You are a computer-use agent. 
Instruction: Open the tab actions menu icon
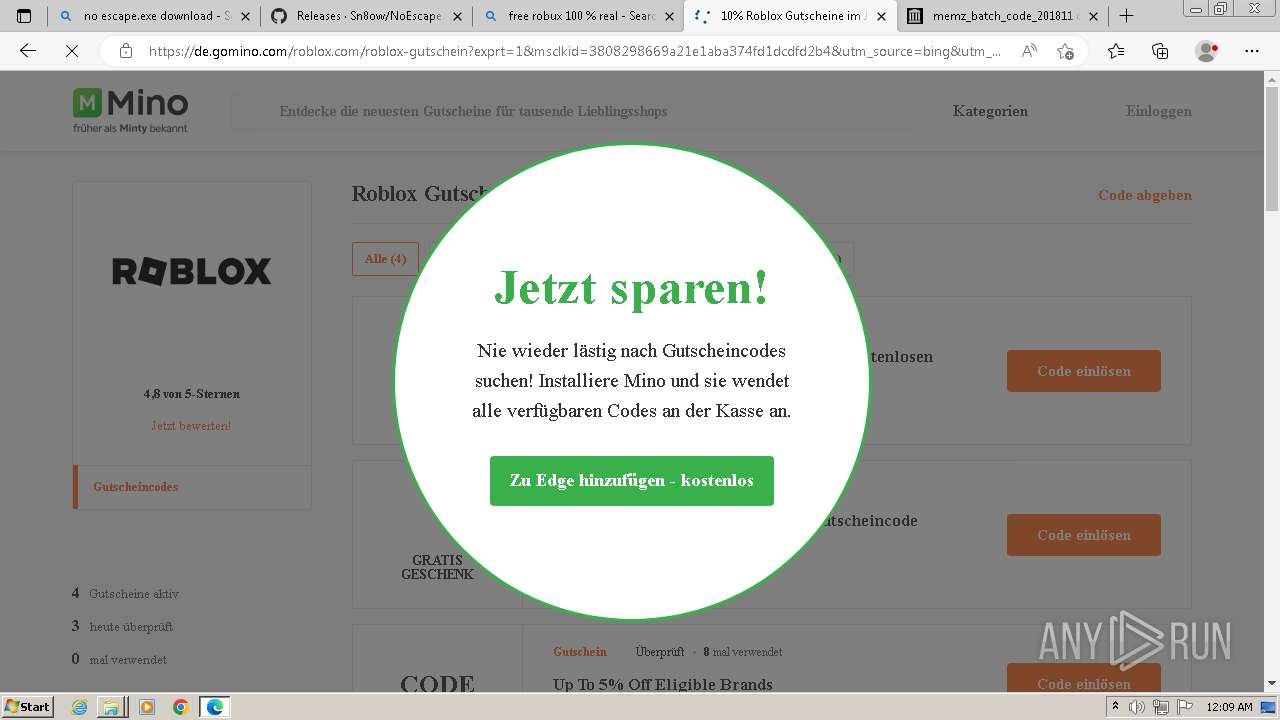24,16
